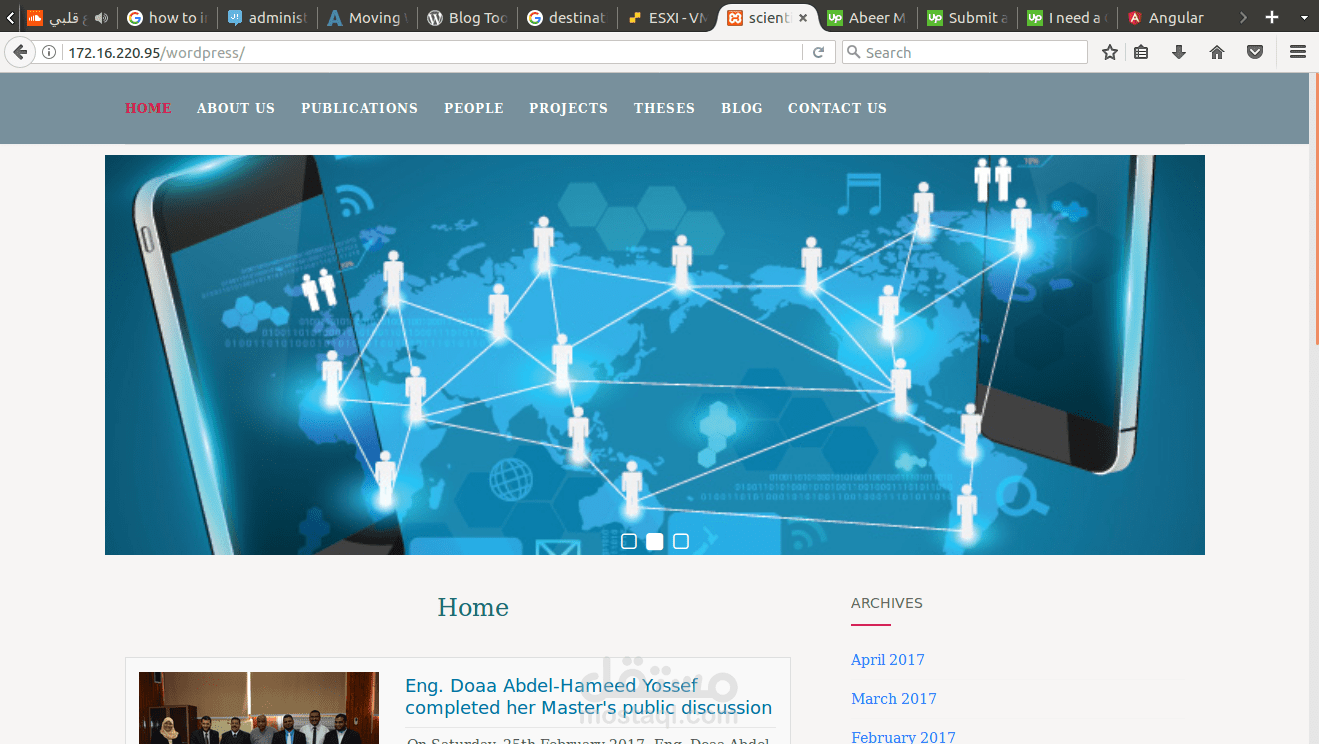Open a new browser tab with plus button

pos(1271,17)
